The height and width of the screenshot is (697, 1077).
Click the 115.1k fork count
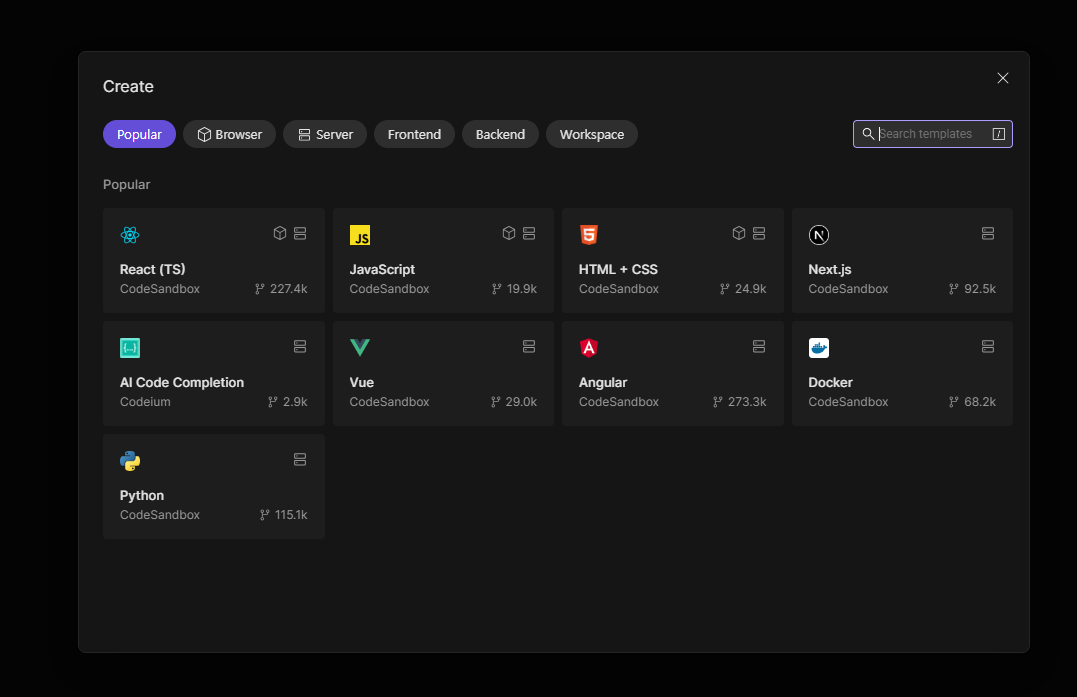(291, 515)
